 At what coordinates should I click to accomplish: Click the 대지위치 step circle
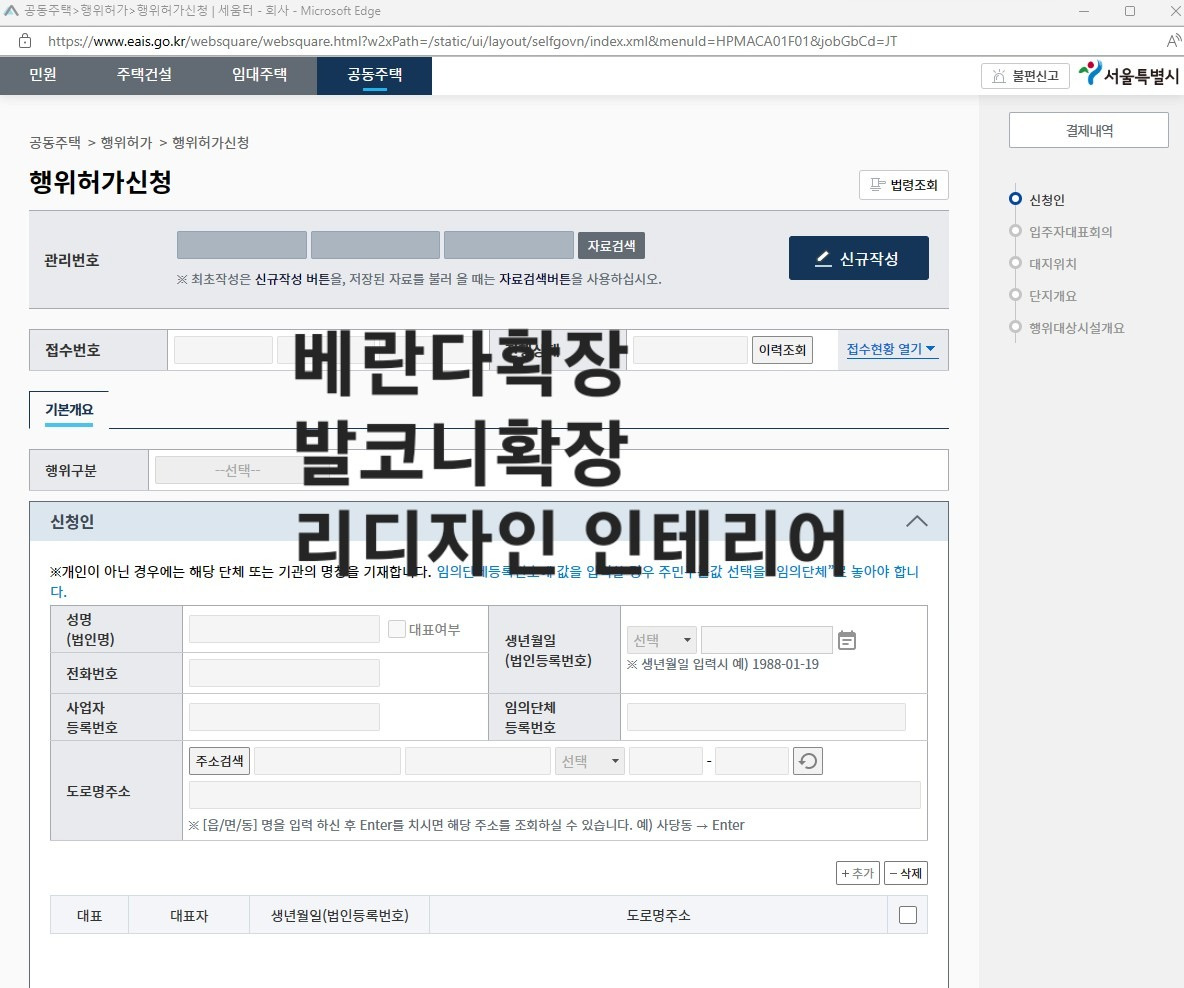[x=1016, y=263]
